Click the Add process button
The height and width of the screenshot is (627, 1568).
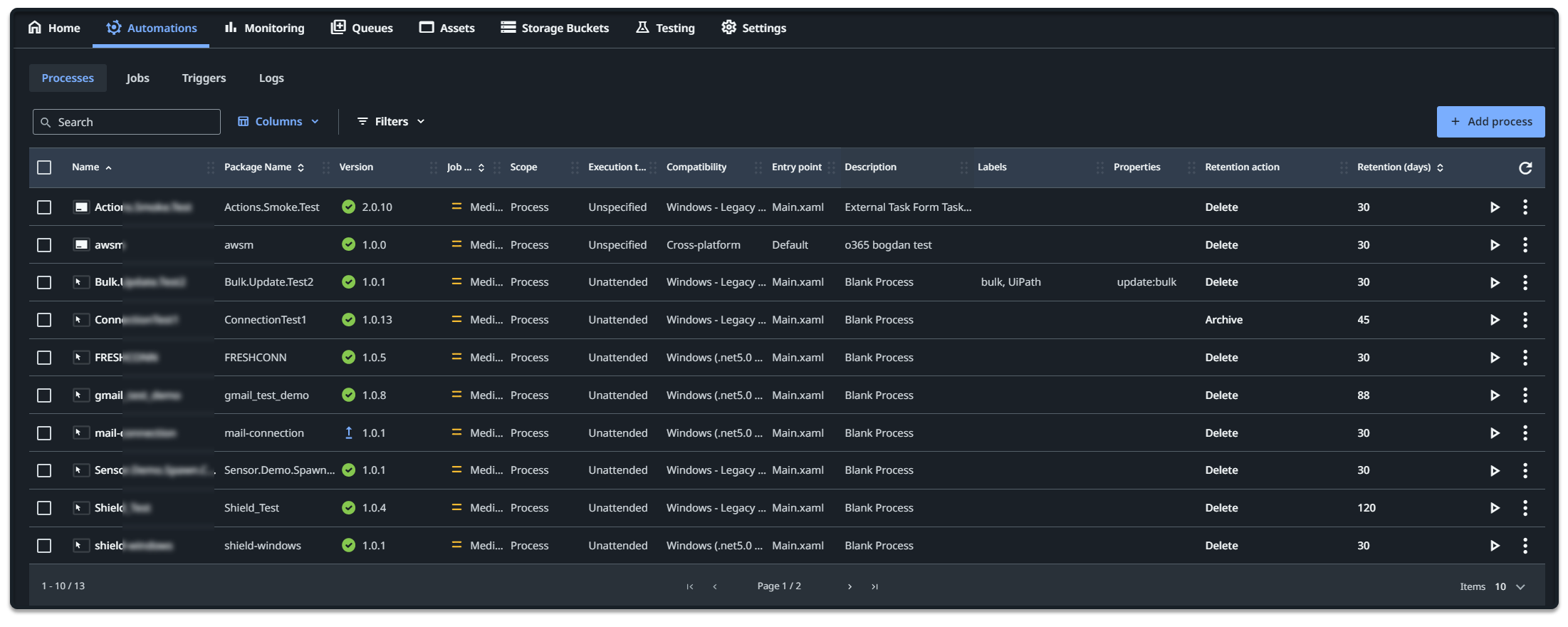pos(1490,122)
